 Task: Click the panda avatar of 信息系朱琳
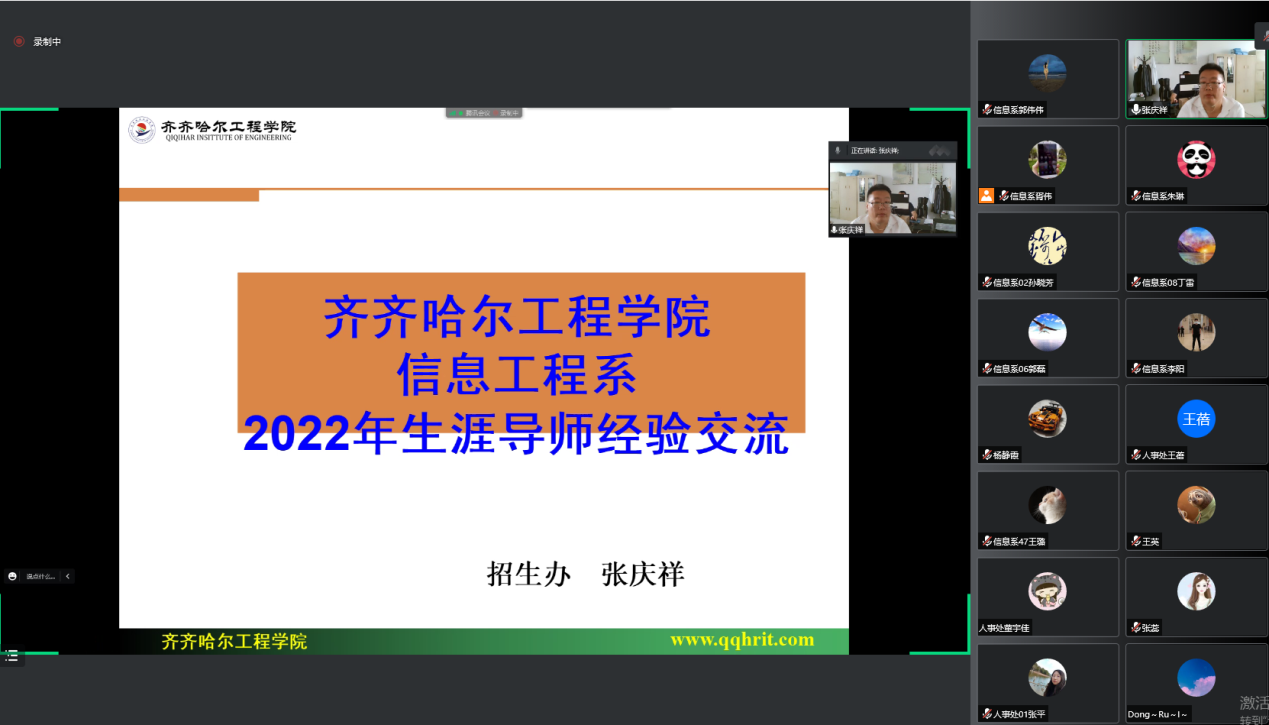[1195, 160]
